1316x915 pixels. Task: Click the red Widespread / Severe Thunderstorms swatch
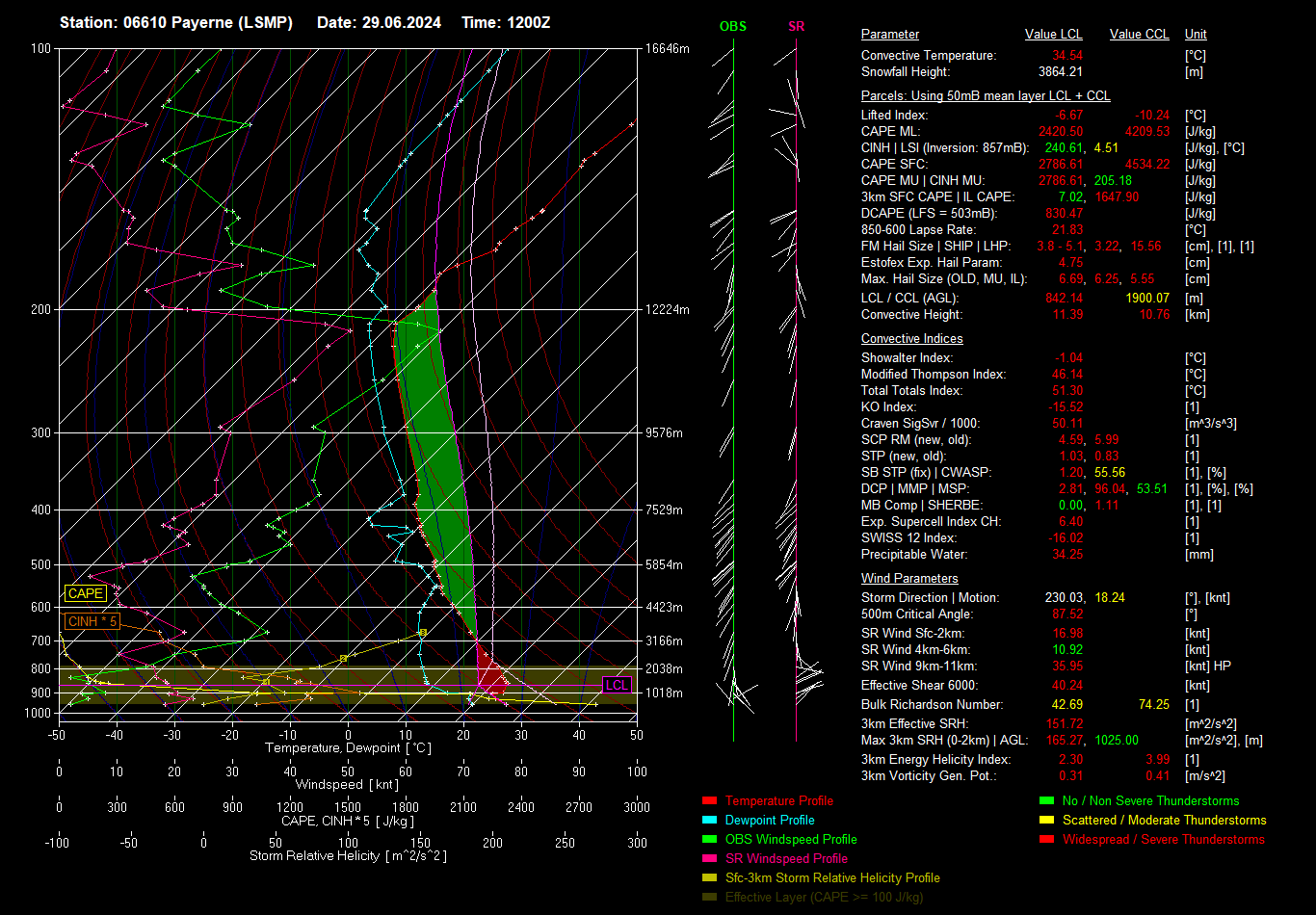coord(1046,839)
